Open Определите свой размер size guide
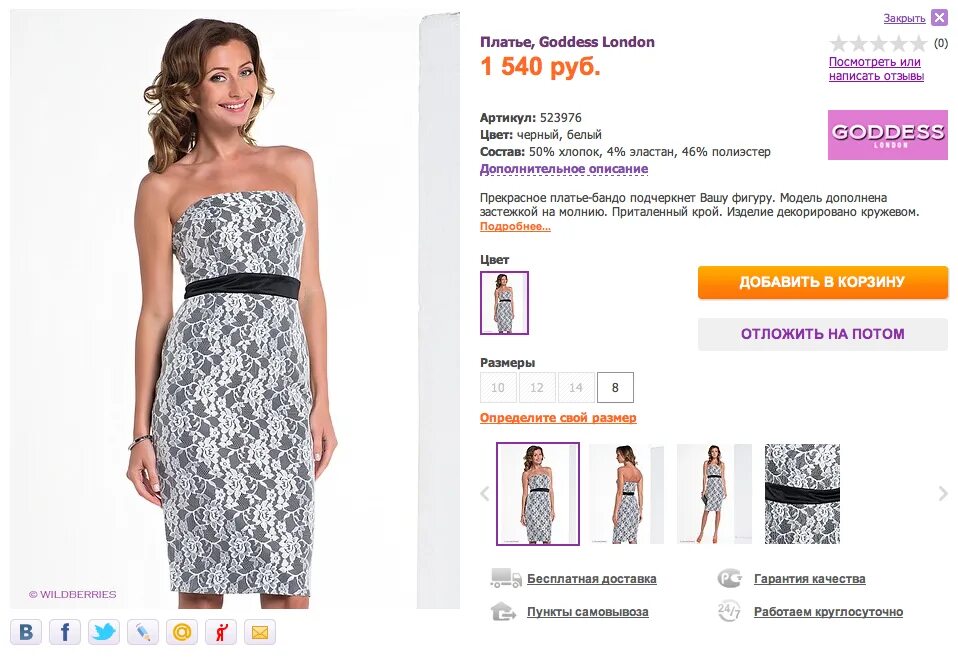 [x=558, y=418]
